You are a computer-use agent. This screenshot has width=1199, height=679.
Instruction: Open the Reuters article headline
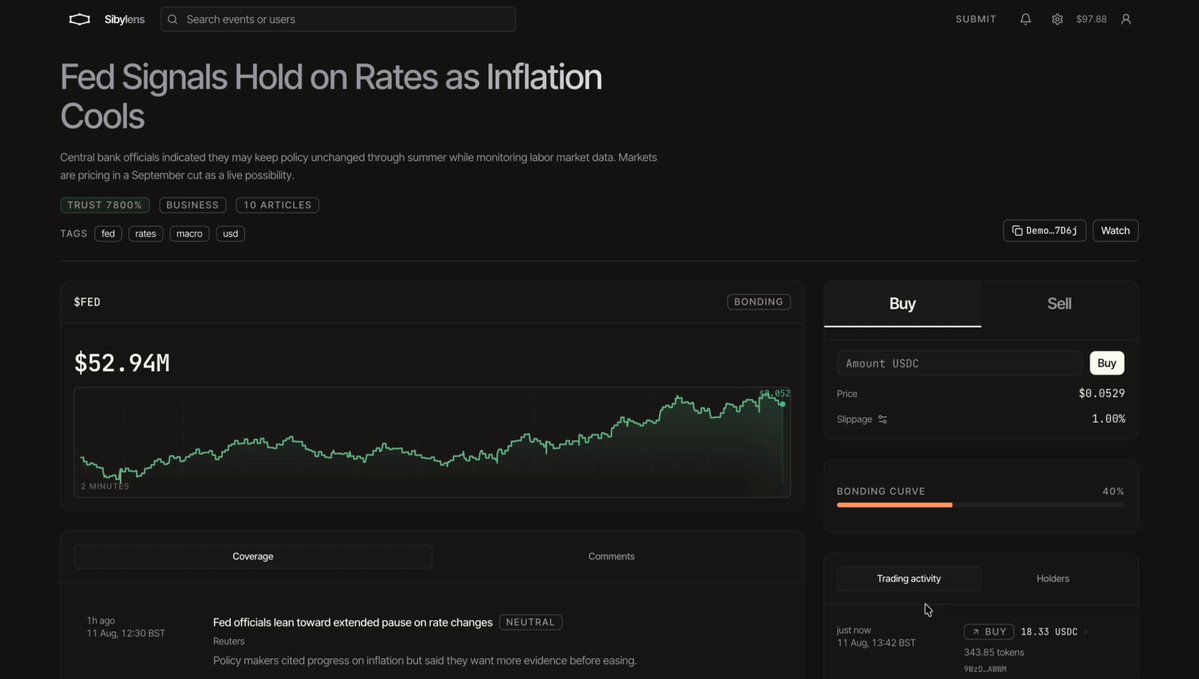coord(353,622)
